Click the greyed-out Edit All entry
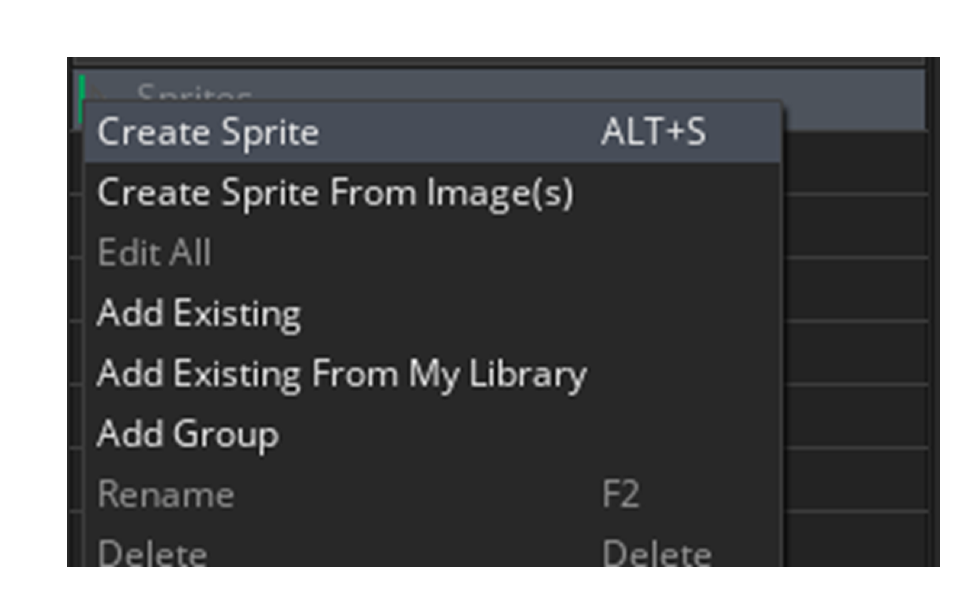The image size is (970, 600). [x=154, y=253]
